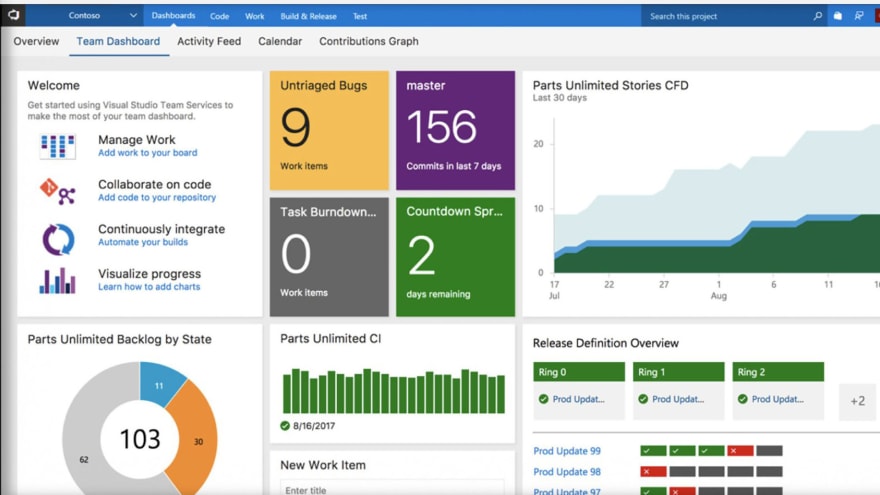This screenshot has width=880, height=495.
Task: Click the red failed box in Prod Update 99 row
Action: coord(740,451)
